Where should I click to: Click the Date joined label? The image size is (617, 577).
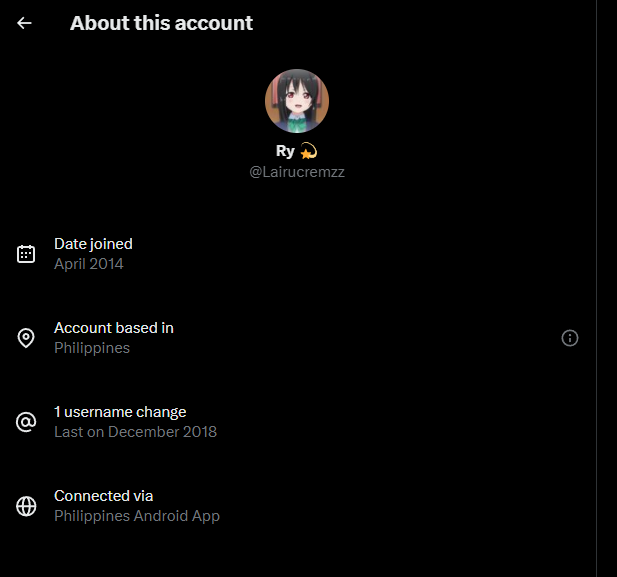pyautogui.click(x=93, y=244)
